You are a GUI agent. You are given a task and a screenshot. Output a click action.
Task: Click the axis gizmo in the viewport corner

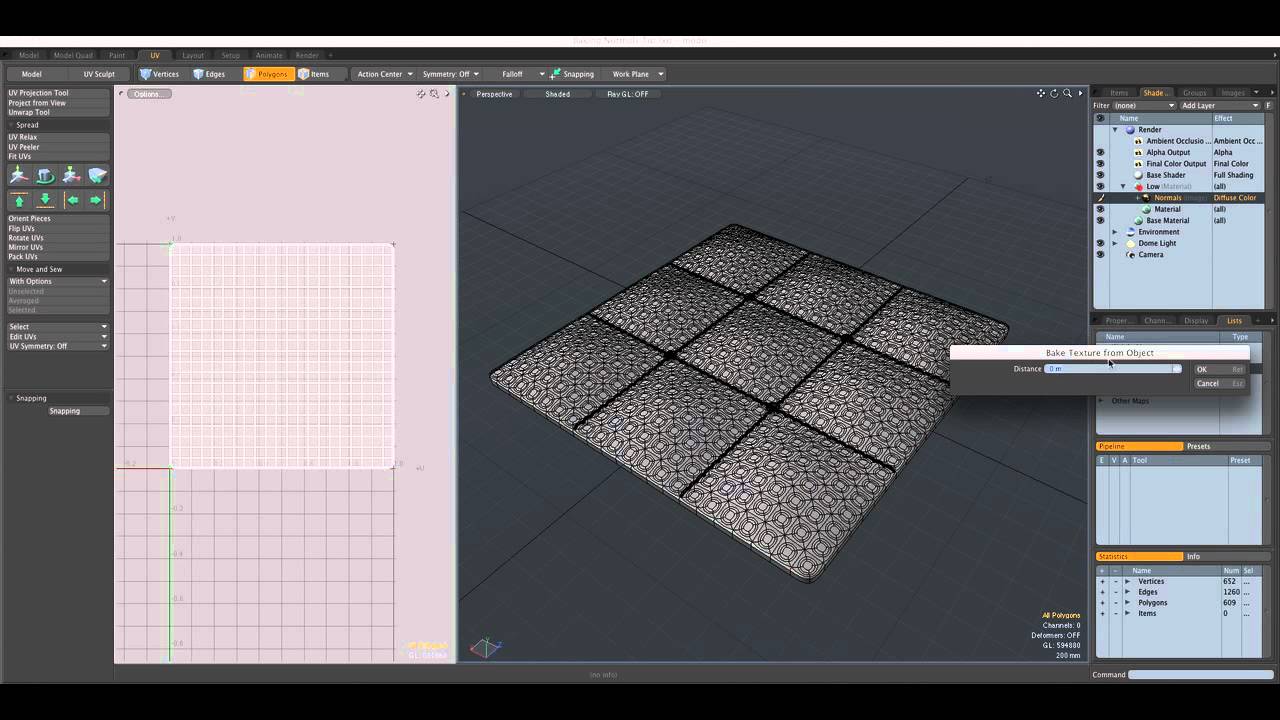(485, 647)
